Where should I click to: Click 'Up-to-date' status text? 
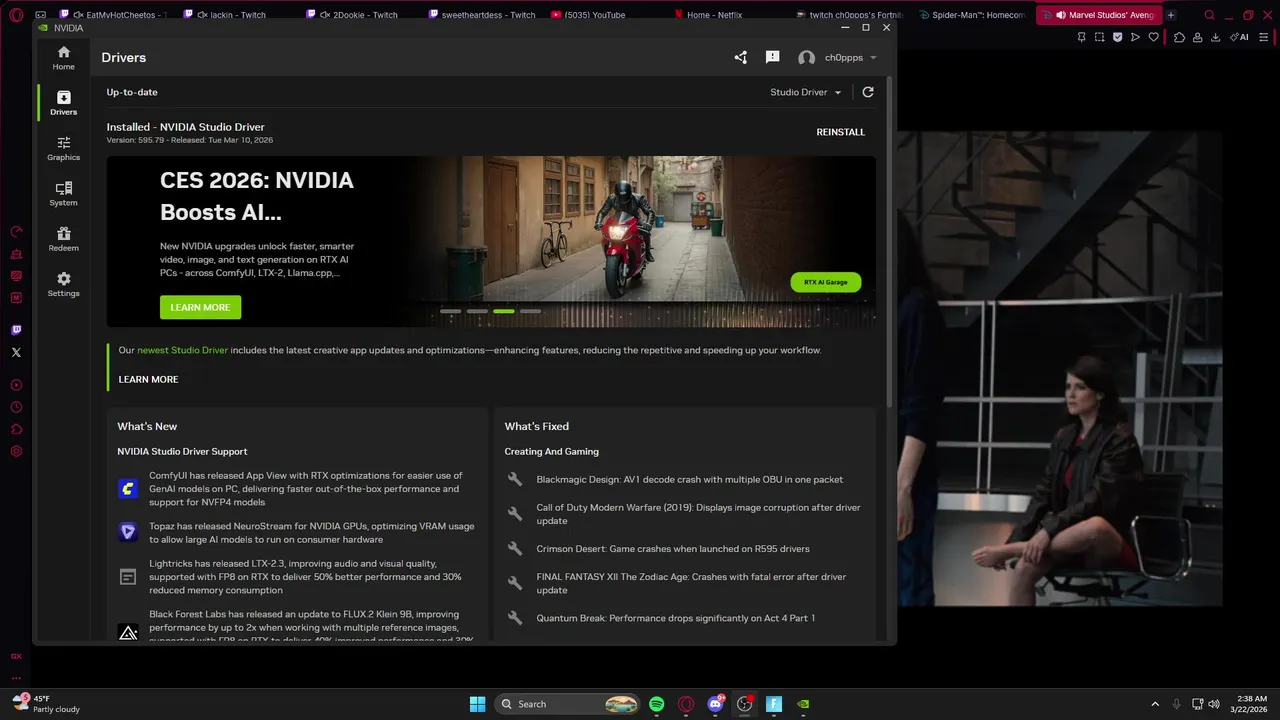(132, 92)
